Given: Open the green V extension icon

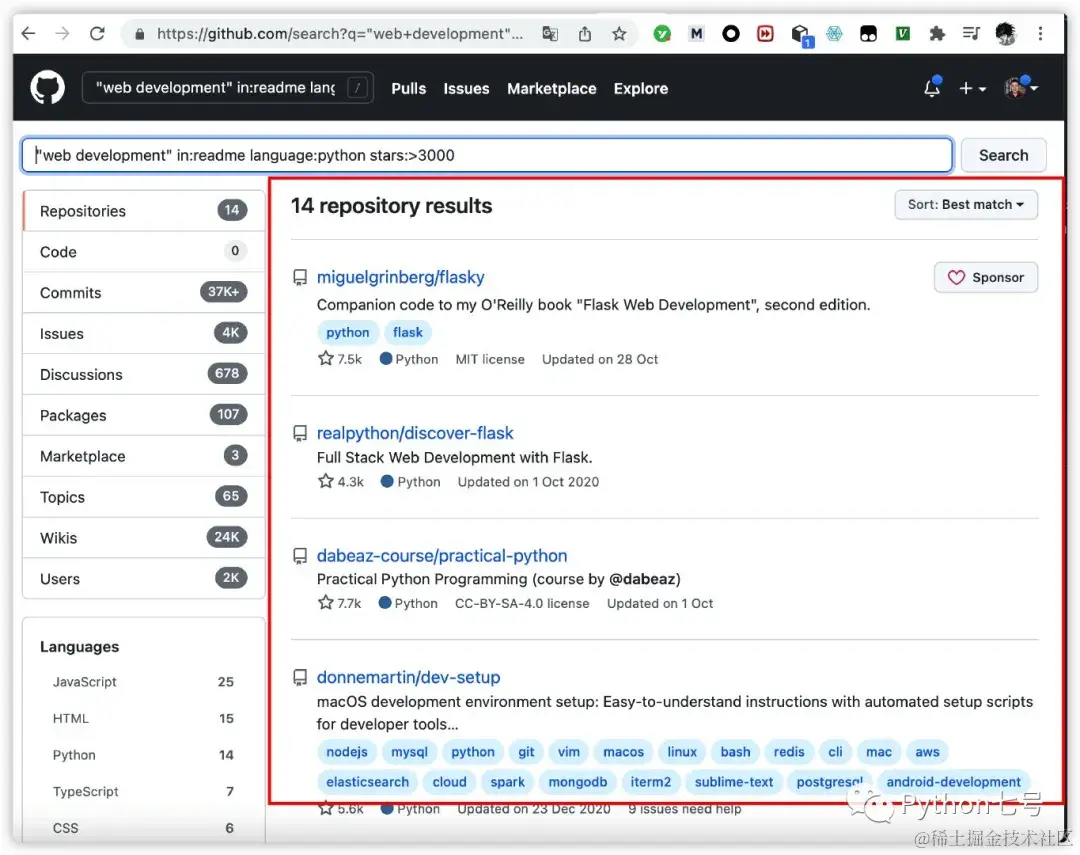Looking at the screenshot, I should (902, 34).
